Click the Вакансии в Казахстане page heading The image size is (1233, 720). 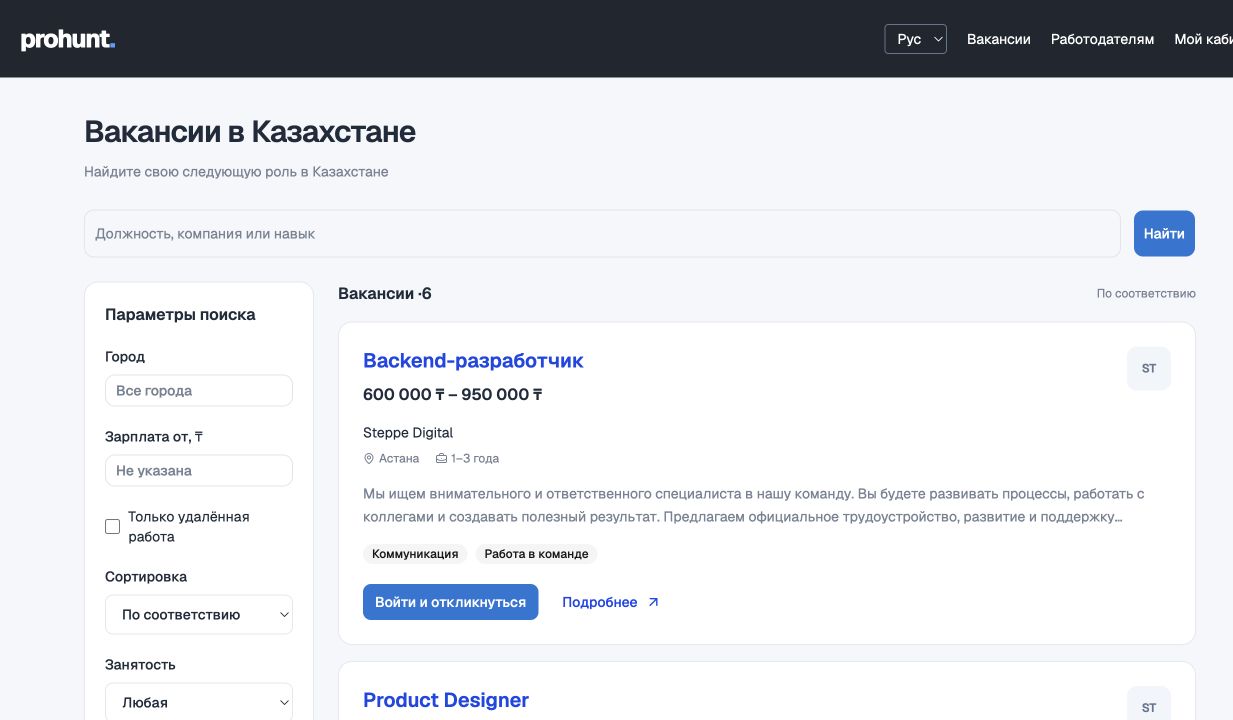pos(250,132)
